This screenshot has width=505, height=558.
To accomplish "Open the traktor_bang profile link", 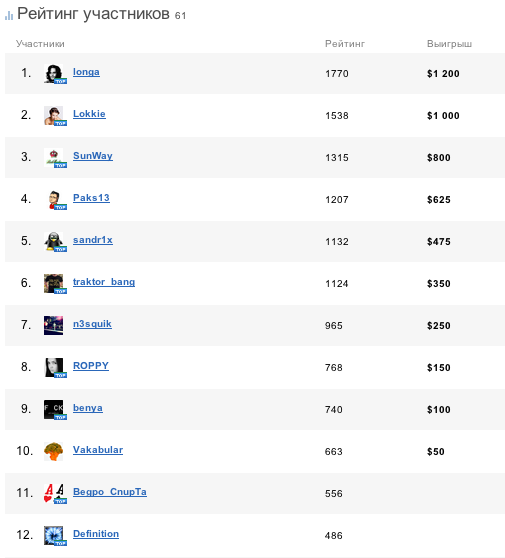I will [104, 282].
